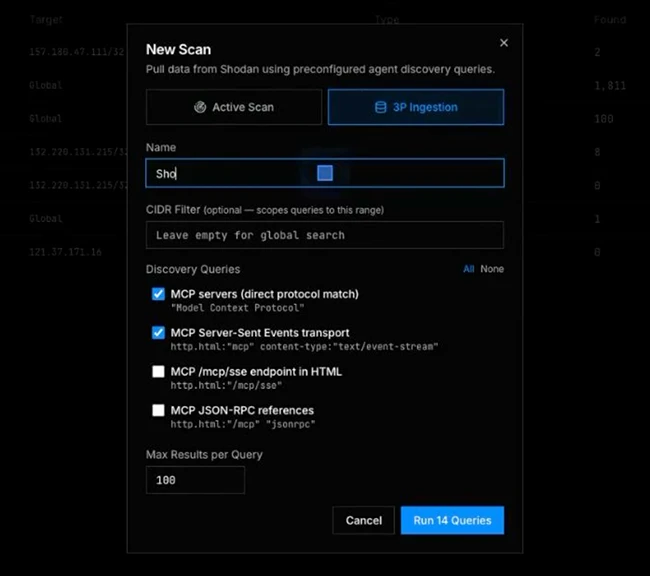The width and height of the screenshot is (650, 576).
Task: Enable MCP /mcp/sse endpoint in HTML
Action: [x=158, y=371]
